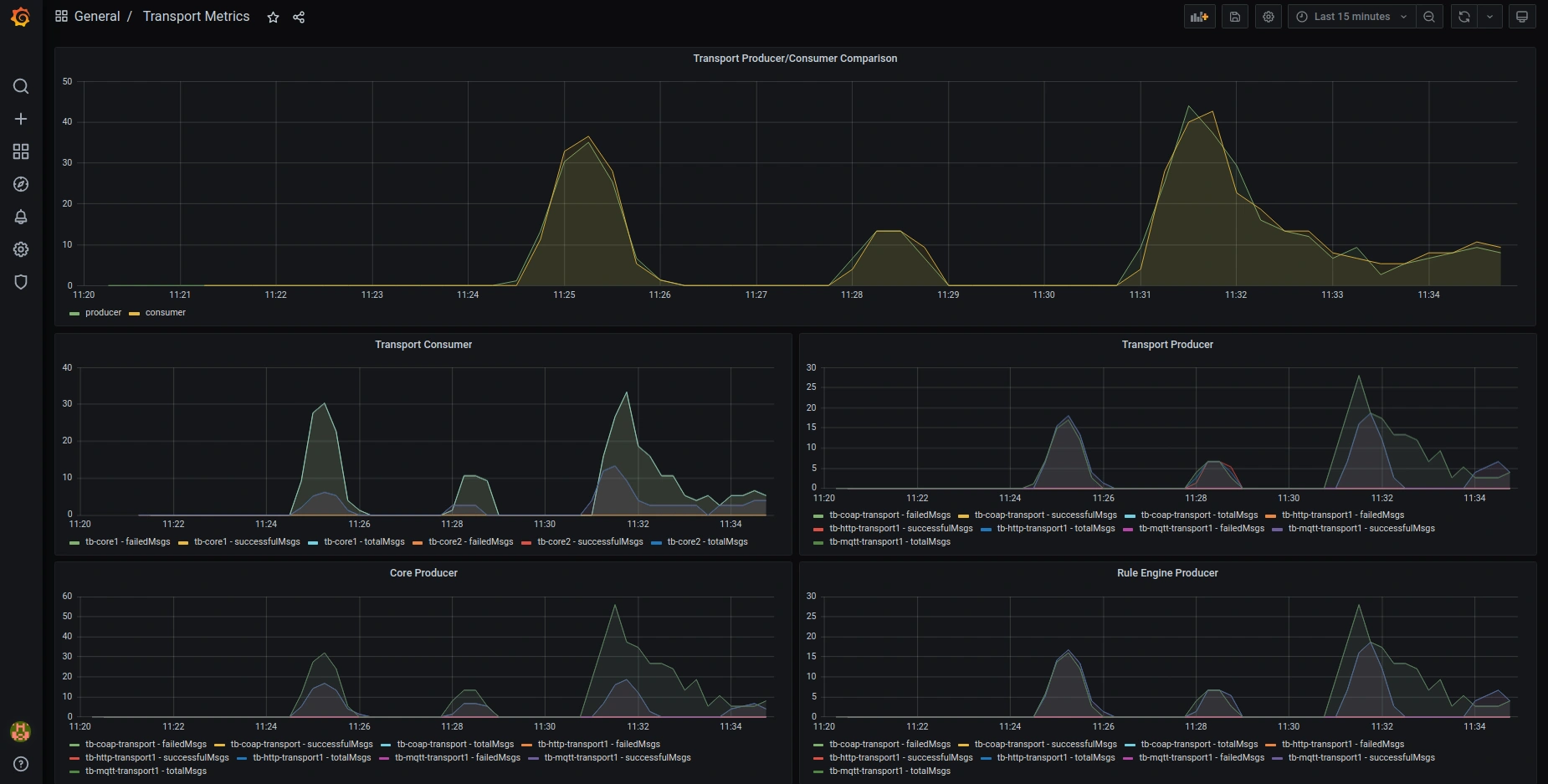
Task: Open the Last 15 minutes time picker
Action: point(1351,17)
